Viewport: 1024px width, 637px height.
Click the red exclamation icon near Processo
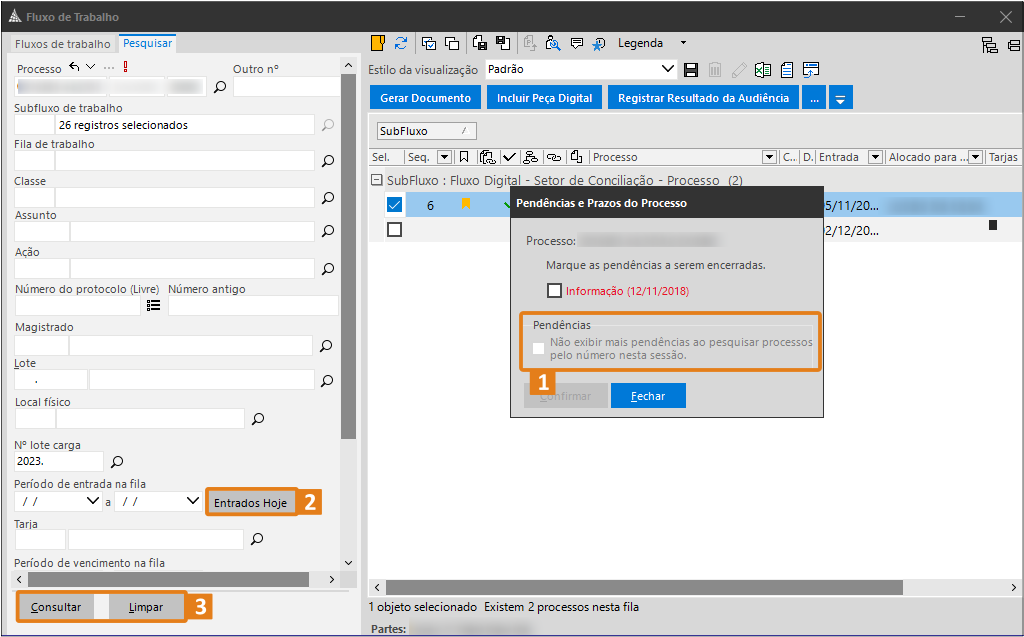pyautogui.click(x=126, y=68)
